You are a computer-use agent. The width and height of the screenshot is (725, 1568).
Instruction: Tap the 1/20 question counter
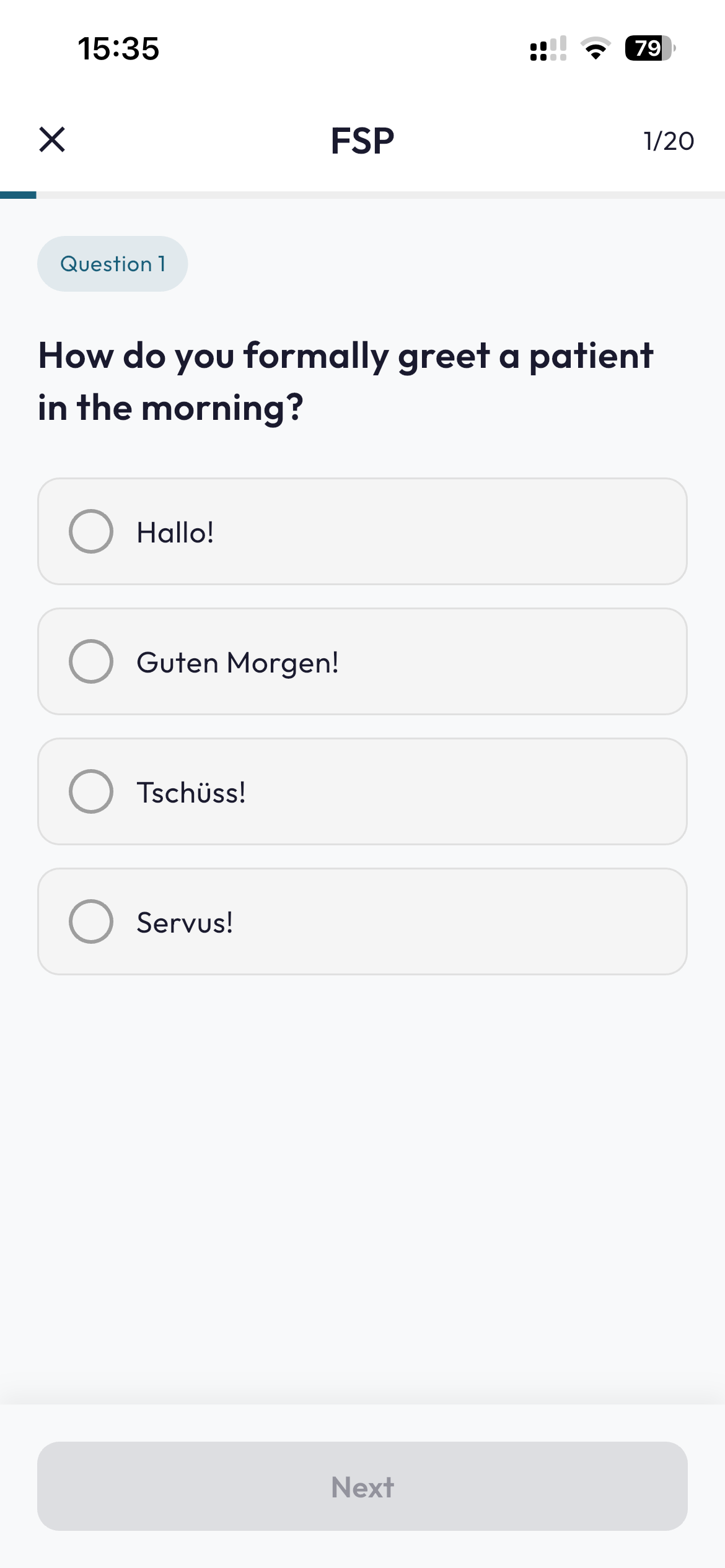point(669,141)
